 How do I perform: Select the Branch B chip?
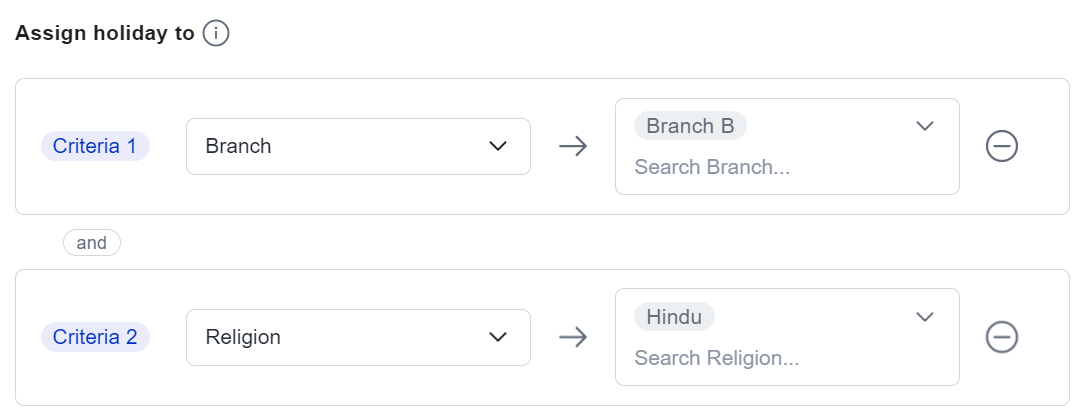tap(690, 126)
